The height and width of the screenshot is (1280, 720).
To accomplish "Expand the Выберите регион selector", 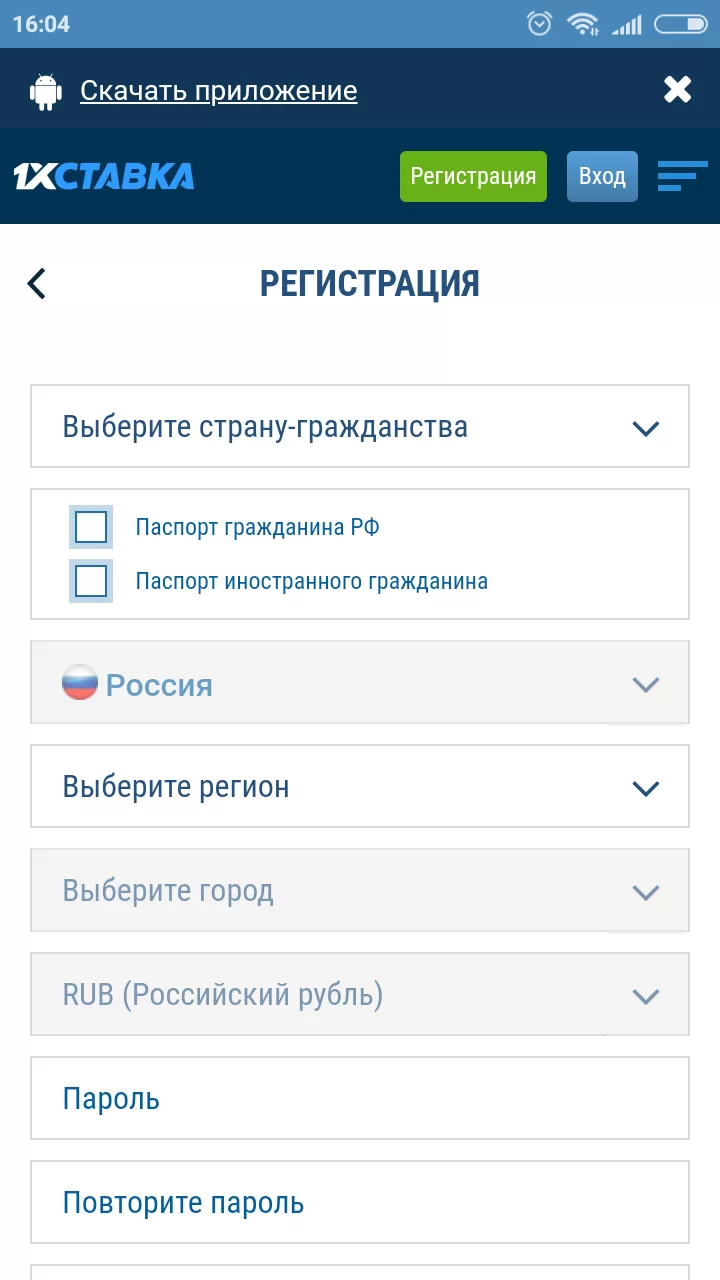I will pos(360,786).
